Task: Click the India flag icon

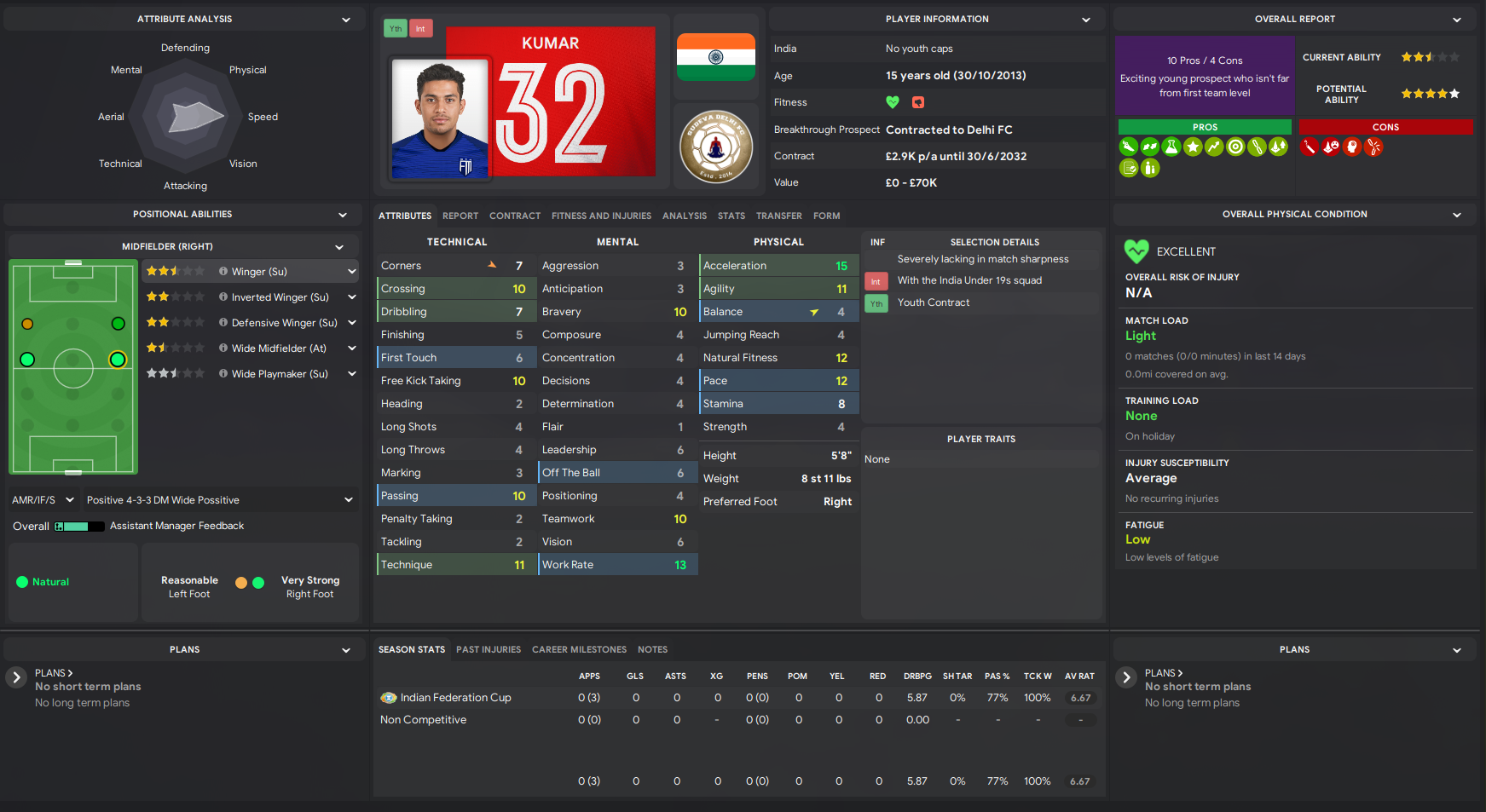Action: click(x=716, y=57)
